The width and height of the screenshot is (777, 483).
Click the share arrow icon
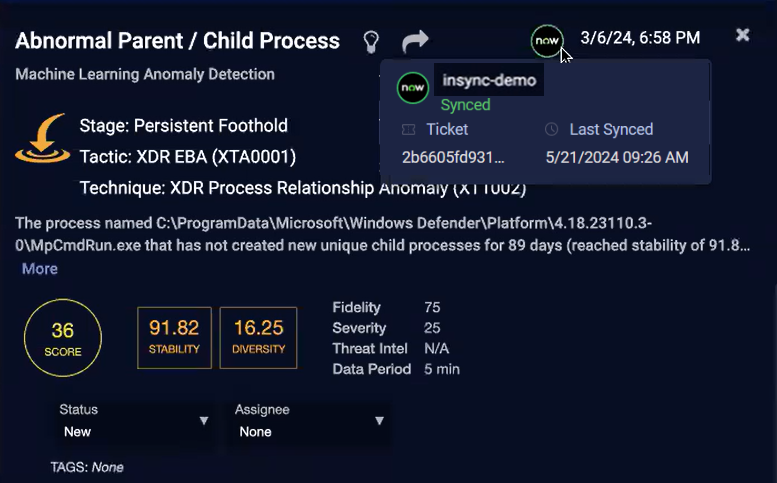click(x=415, y=41)
